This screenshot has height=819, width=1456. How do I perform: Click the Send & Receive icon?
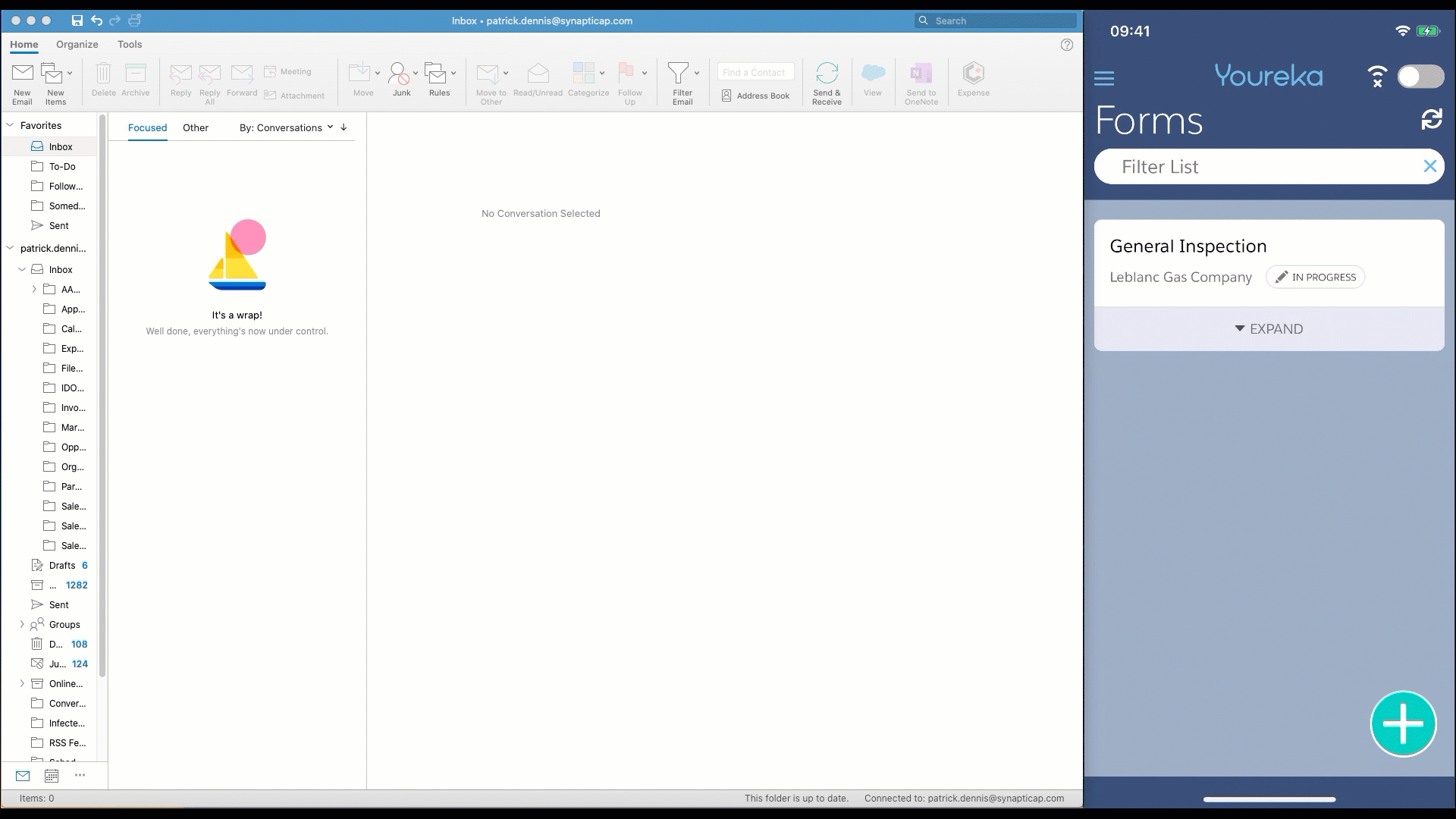tap(827, 74)
